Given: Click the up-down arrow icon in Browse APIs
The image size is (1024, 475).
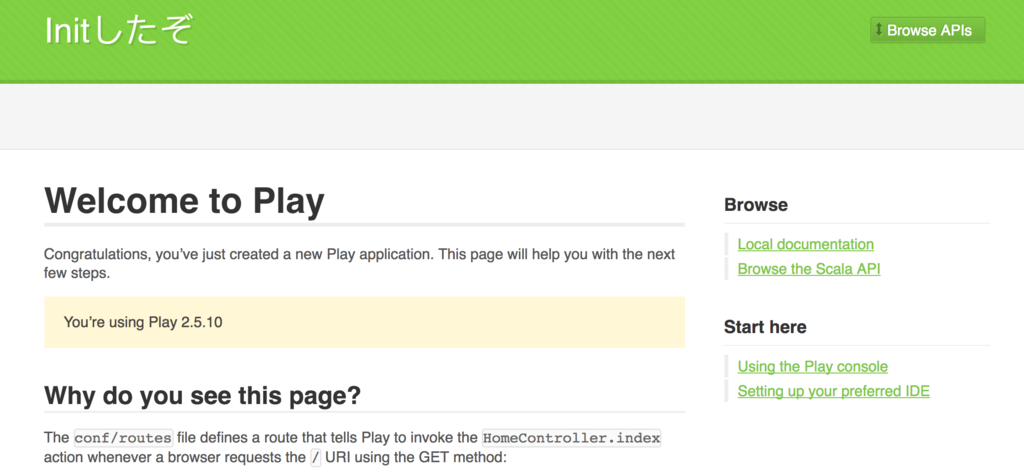Looking at the screenshot, I should pos(879,29).
